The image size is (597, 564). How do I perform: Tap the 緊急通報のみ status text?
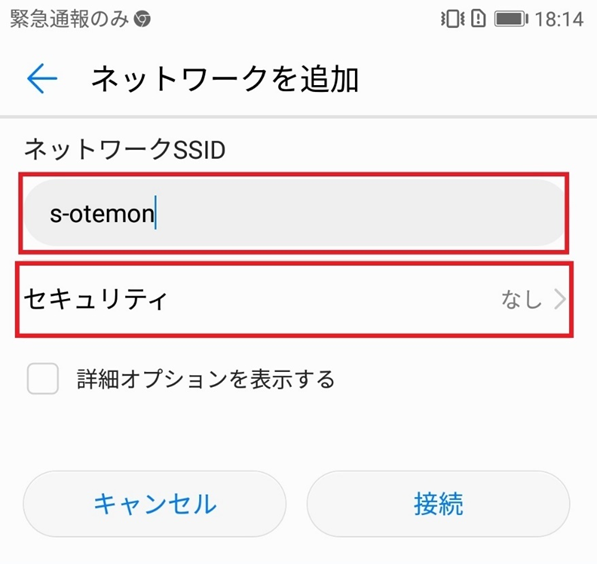point(69,19)
